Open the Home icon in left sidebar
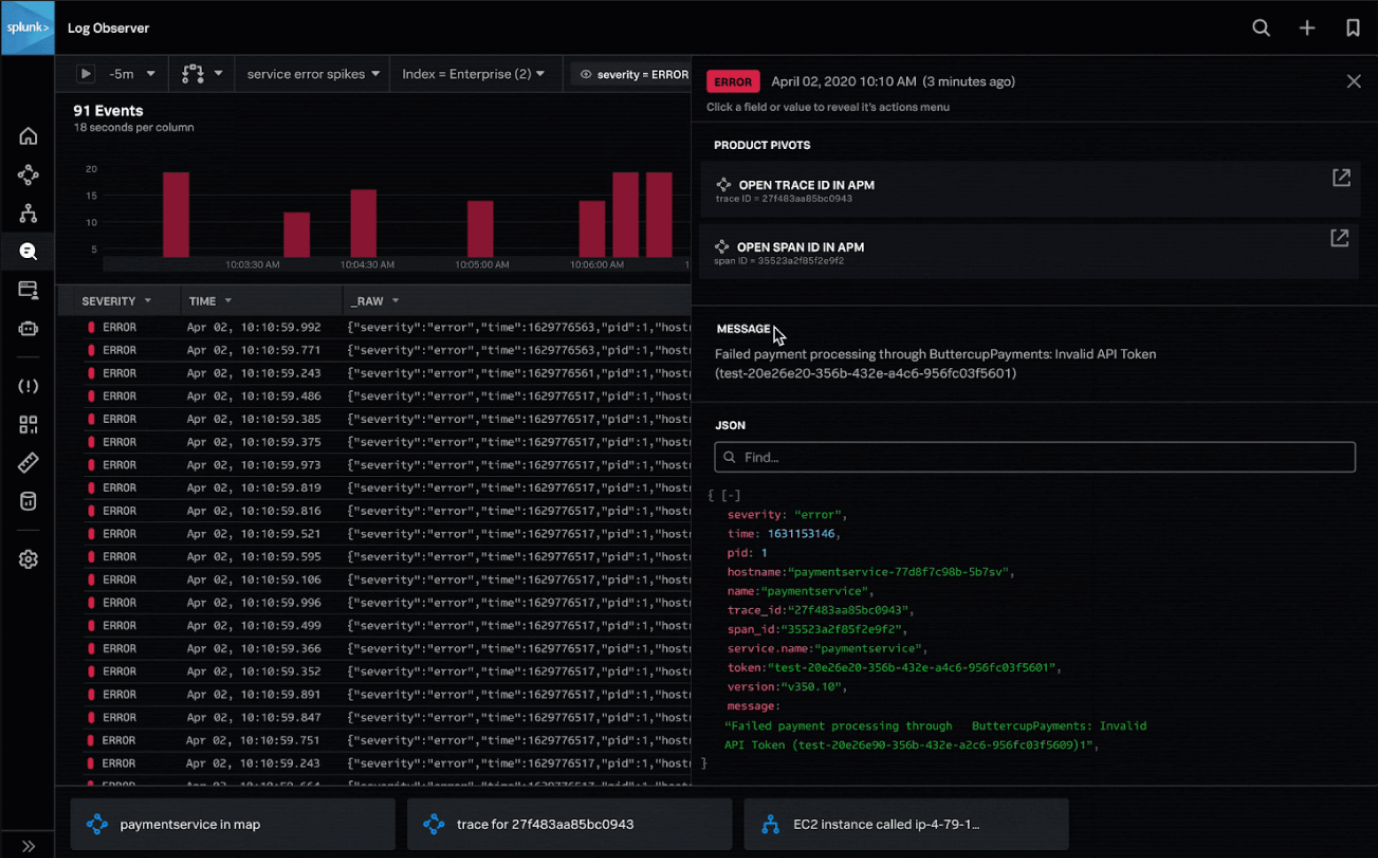 (28, 136)
